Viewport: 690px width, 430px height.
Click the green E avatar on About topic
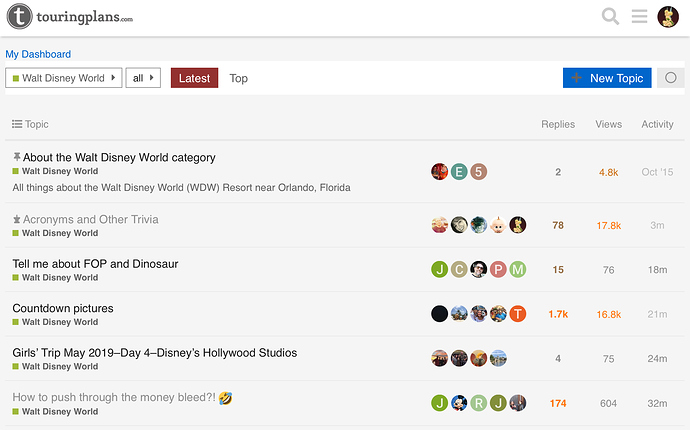tap(459, 172)
